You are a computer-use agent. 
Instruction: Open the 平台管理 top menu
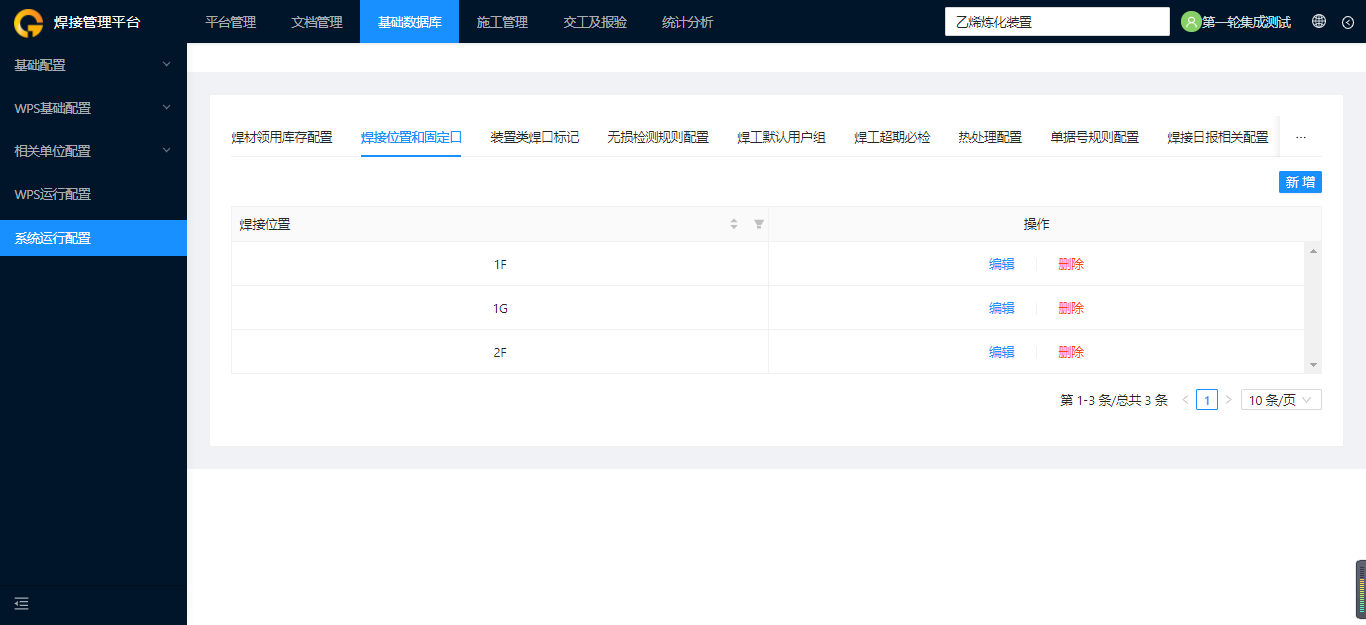pyautogui.click(x=230, y=22)
